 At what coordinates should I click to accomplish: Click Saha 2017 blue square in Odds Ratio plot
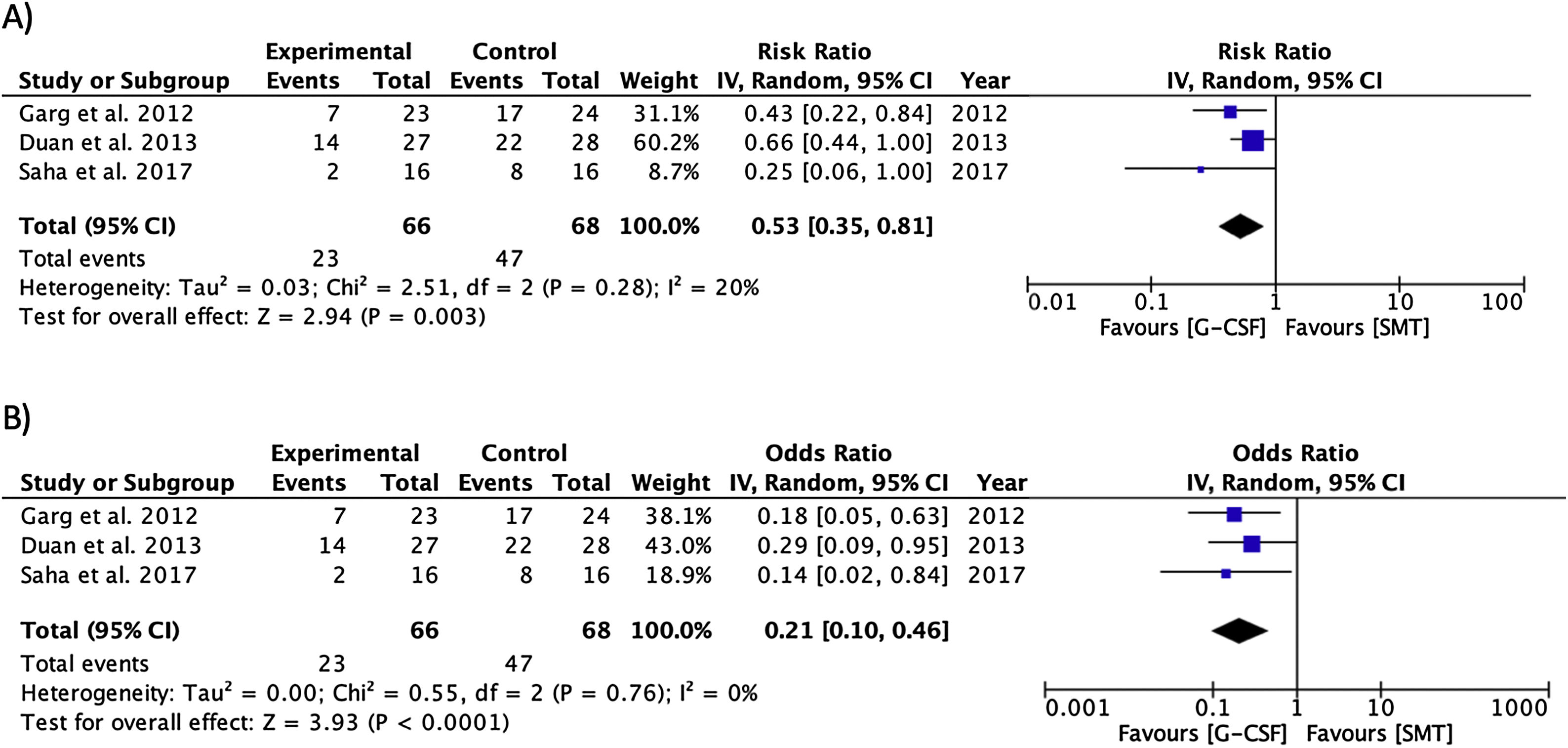pos(1226,573)
